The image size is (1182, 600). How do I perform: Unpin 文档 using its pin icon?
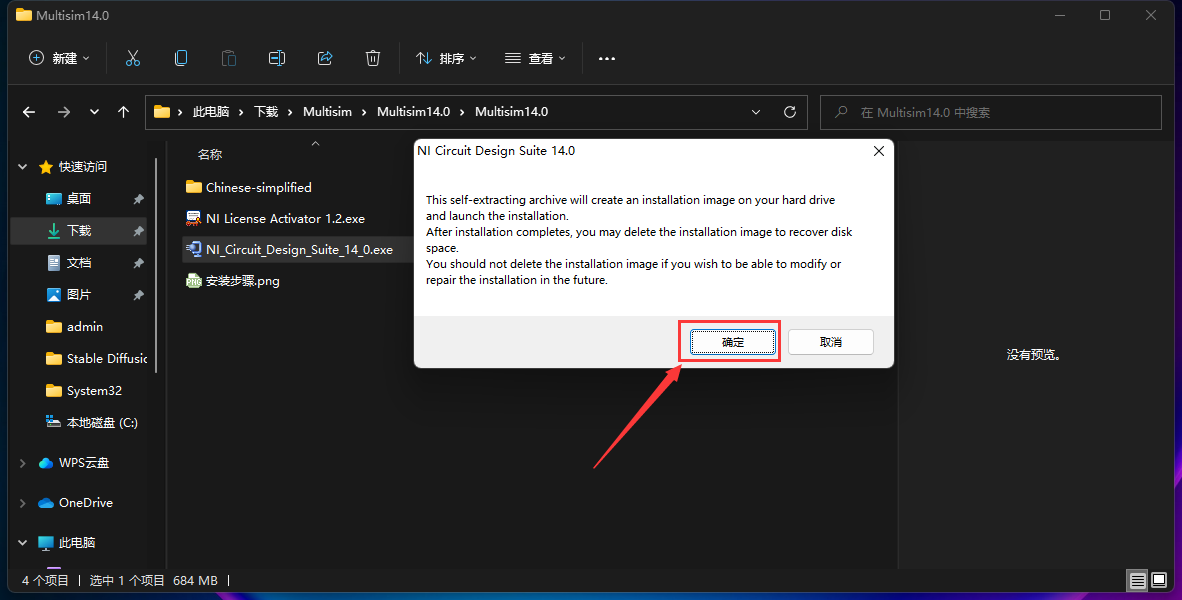point(138,263)
